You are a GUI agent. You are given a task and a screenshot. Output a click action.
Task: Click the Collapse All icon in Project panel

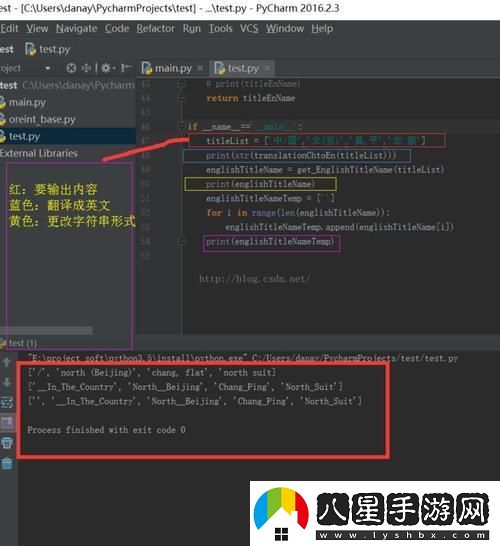coord(86,68)
